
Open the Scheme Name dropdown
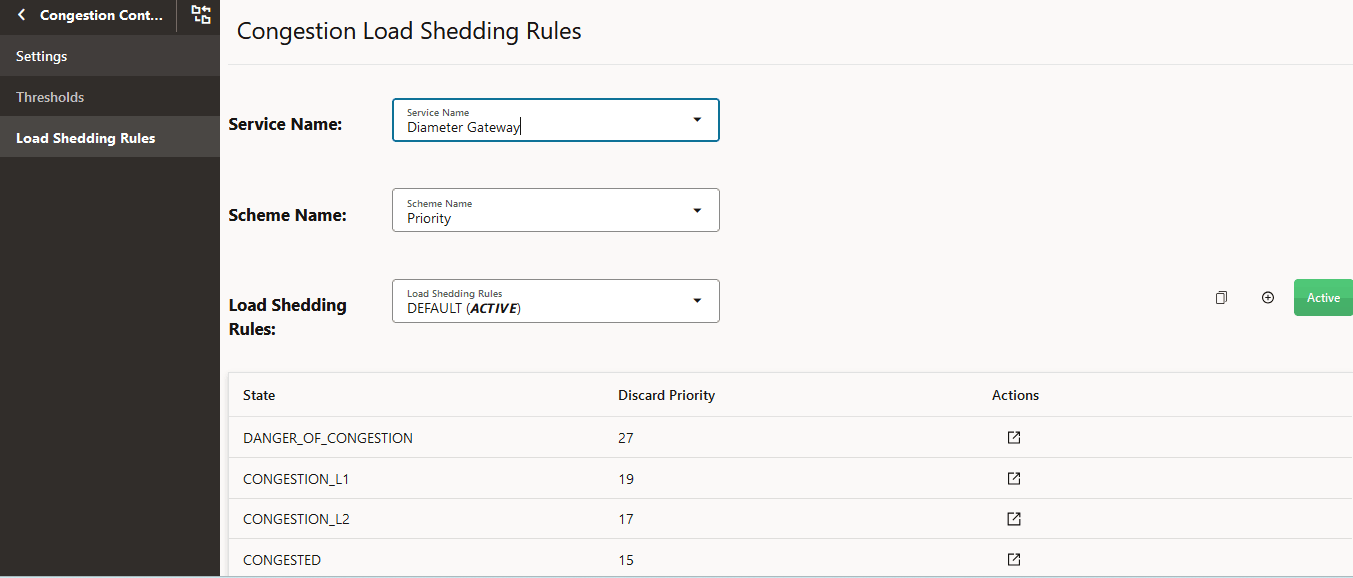[696, 210]
